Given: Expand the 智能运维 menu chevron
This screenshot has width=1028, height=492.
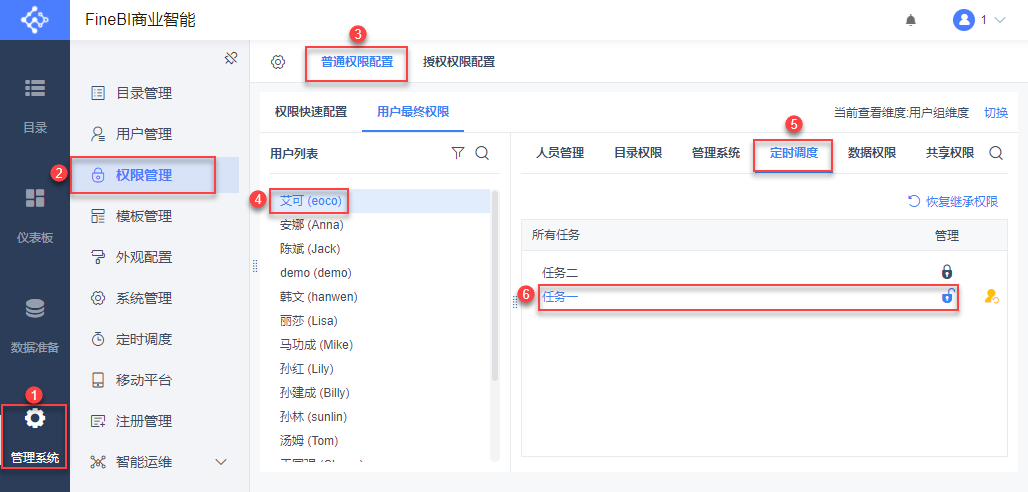Looking at the screenshot, I should pos(221,462).
